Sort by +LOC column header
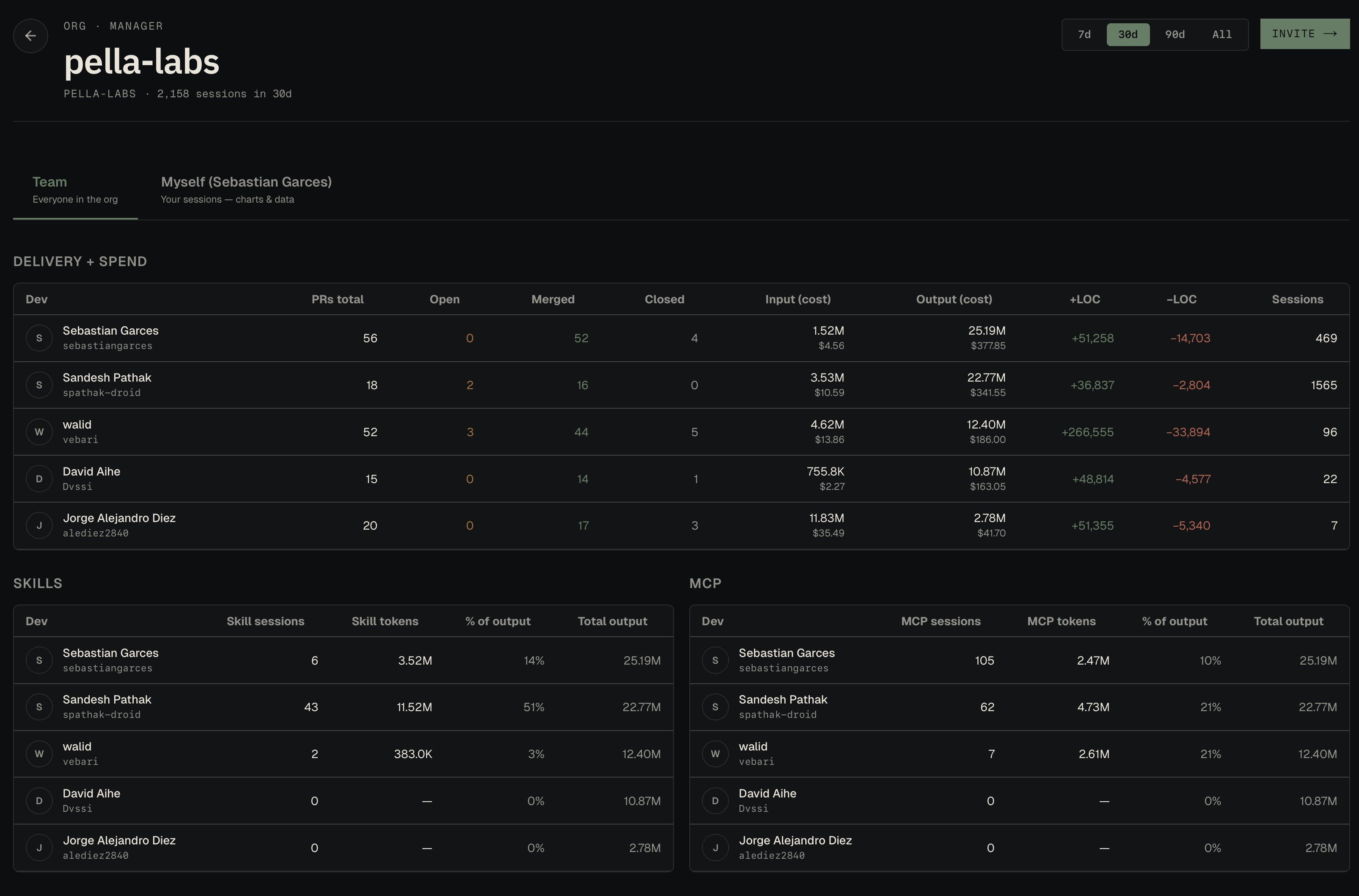The width and height of the screenshot is (1359, 896). [1085, 299]
